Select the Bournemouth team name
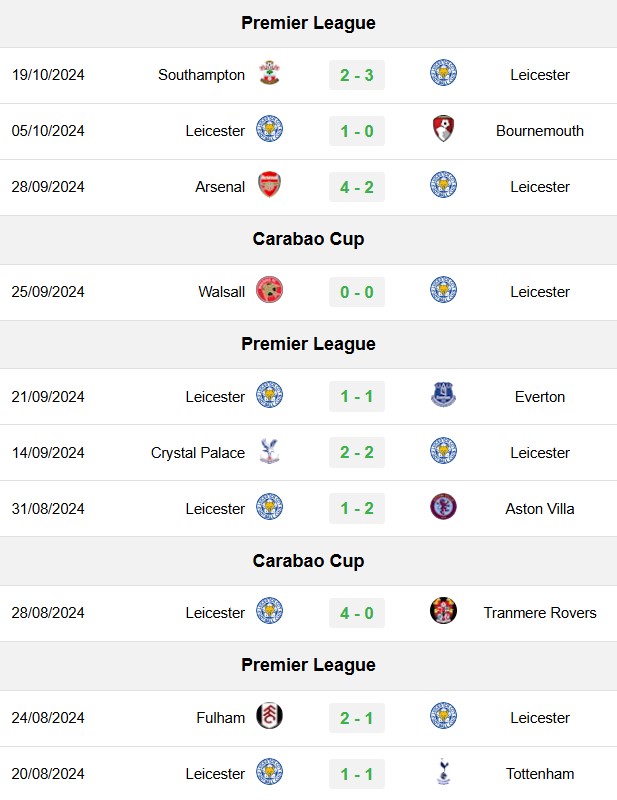This screenshot has height=800, width=617. click(x=540, y=131)
